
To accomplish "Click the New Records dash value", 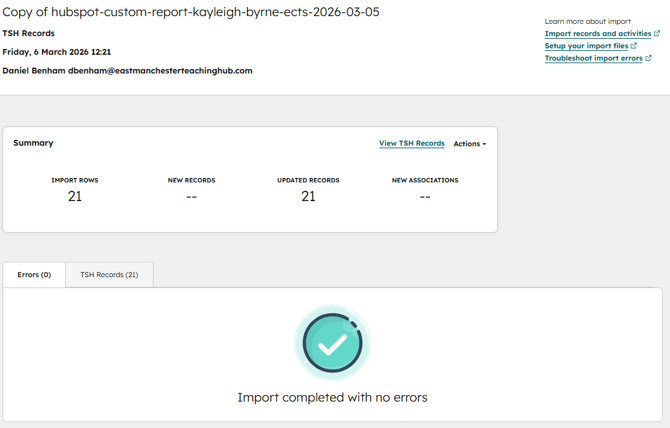I will tap(191, 197).
